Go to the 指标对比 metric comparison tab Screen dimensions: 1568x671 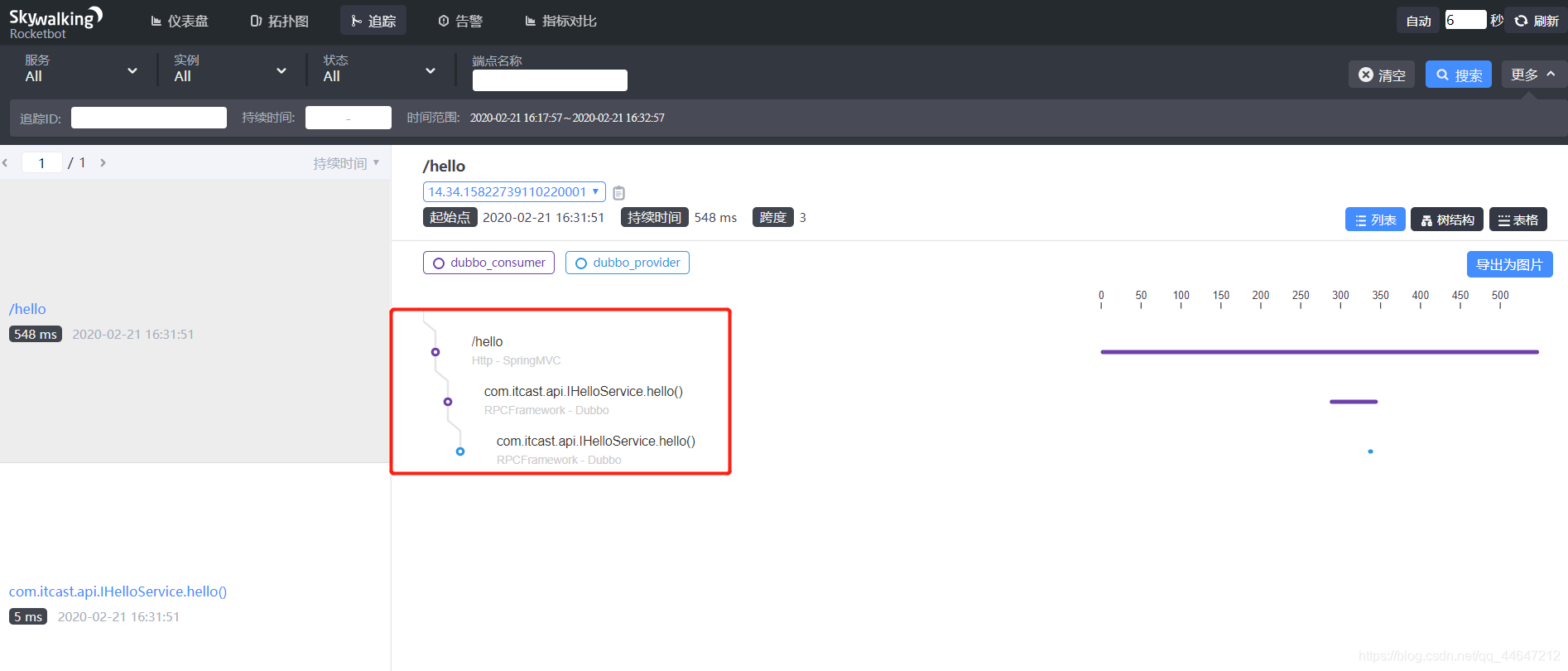(560, 21)
